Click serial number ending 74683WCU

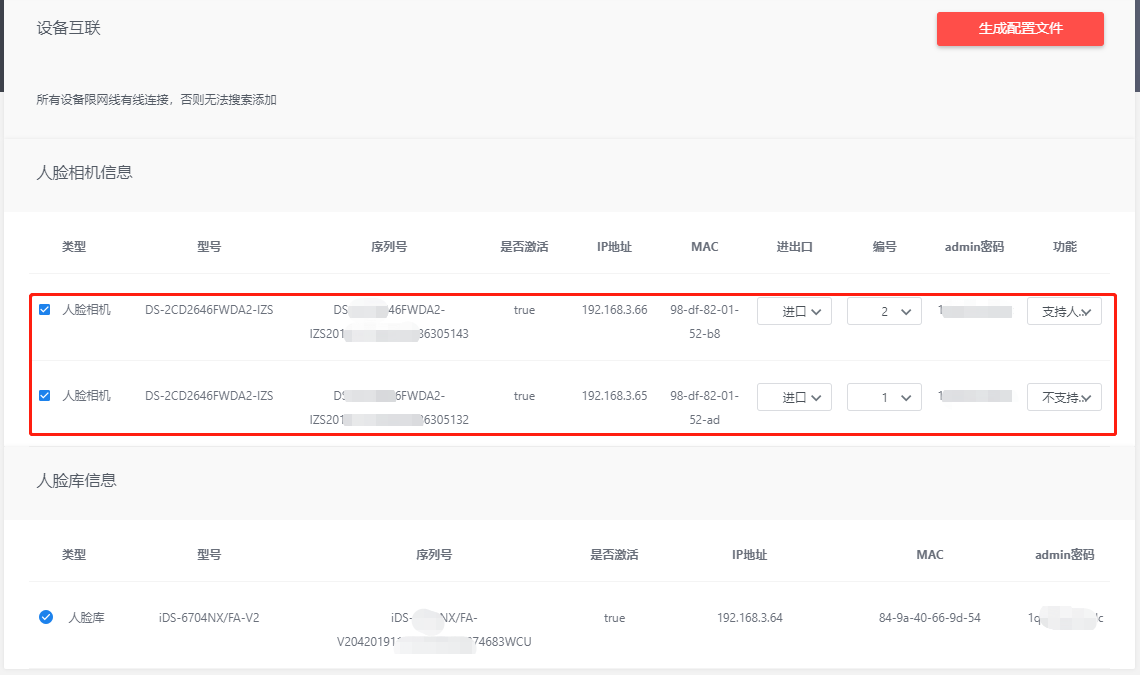[x=434, y=629]
